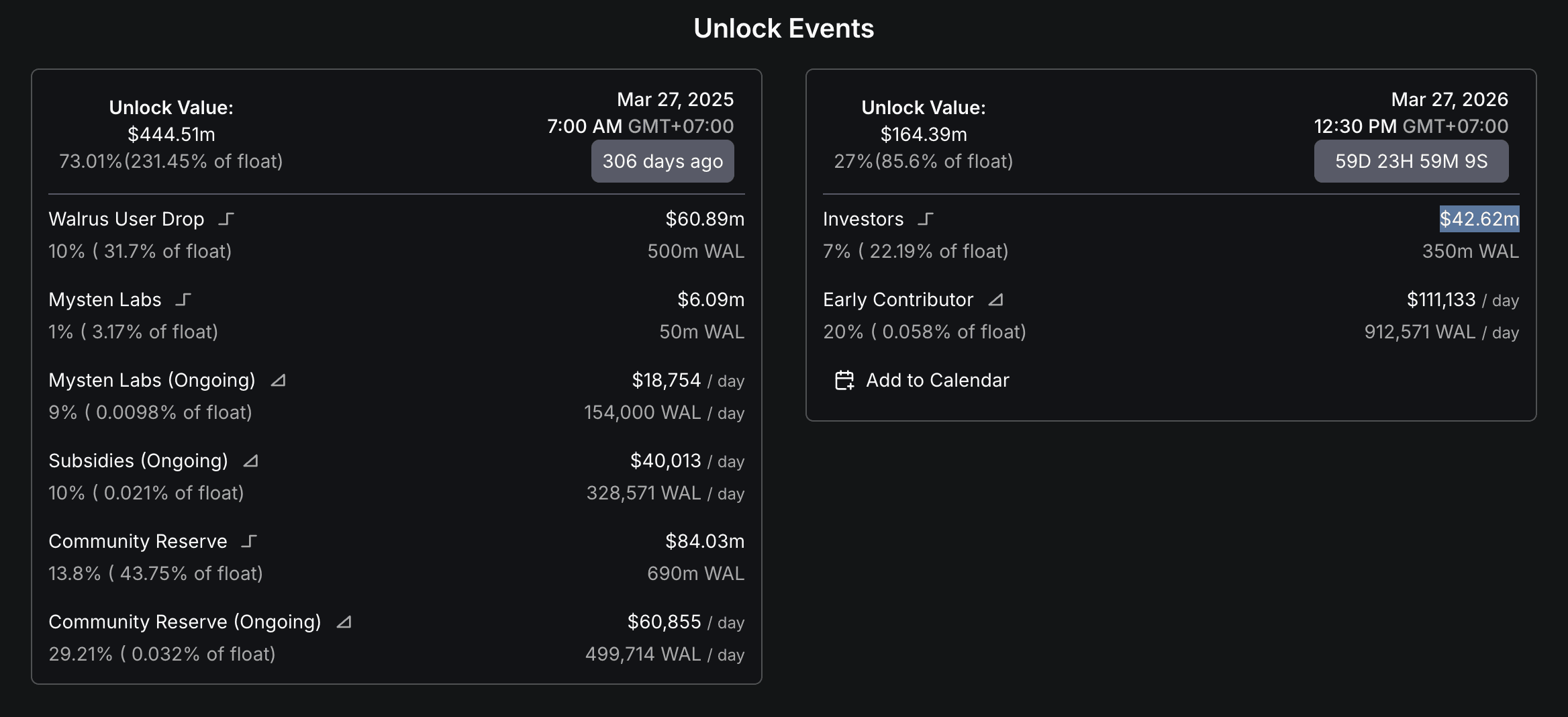Screen dimensions: 1568x717
Task: Click the Unlock Events heading
Action: click(x=783, y=28)
